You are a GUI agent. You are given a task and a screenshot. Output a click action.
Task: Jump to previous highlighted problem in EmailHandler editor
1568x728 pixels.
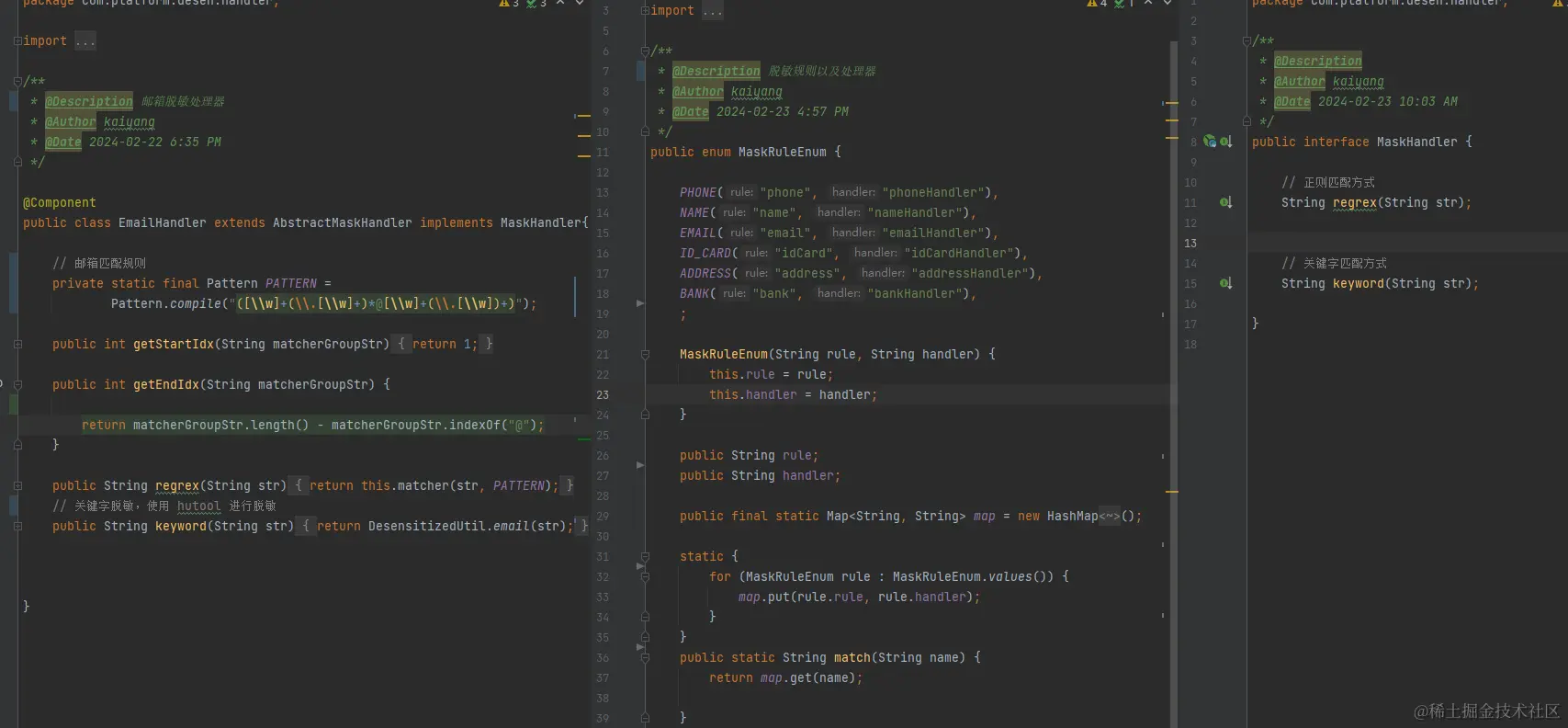(560, 3)
